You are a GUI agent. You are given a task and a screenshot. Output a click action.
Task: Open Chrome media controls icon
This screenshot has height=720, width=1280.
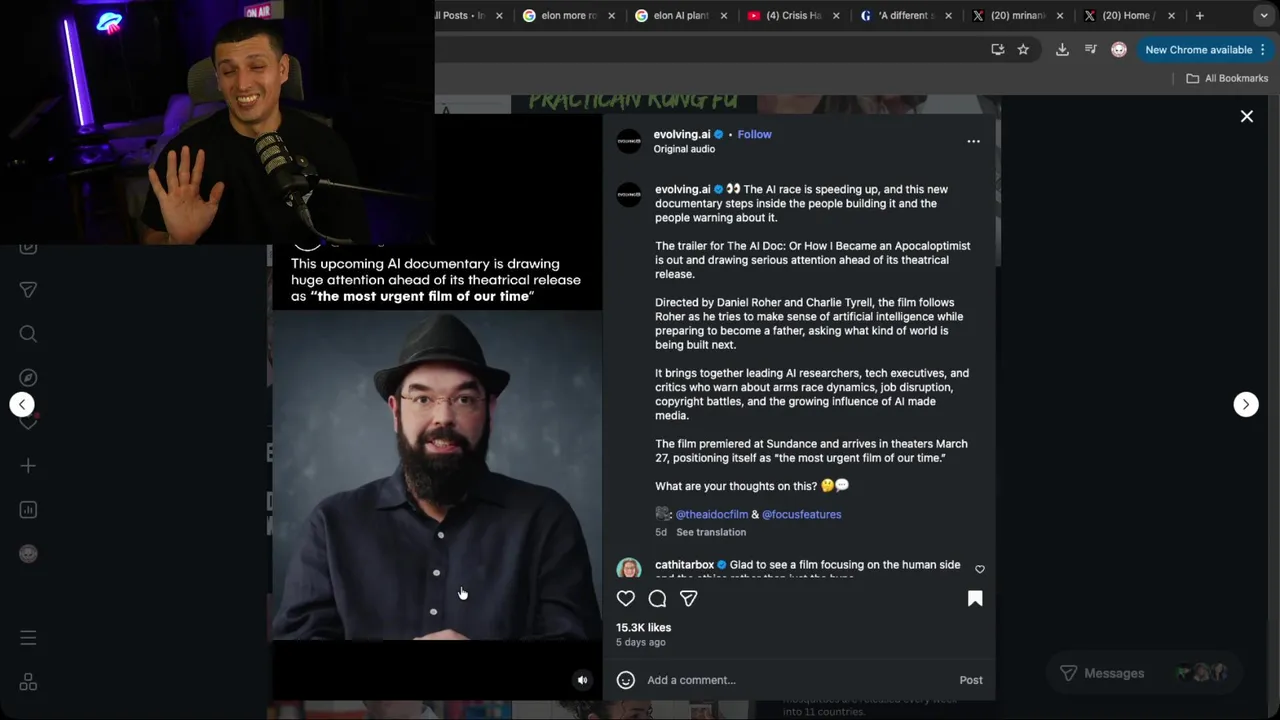[x=1091, y=49]
